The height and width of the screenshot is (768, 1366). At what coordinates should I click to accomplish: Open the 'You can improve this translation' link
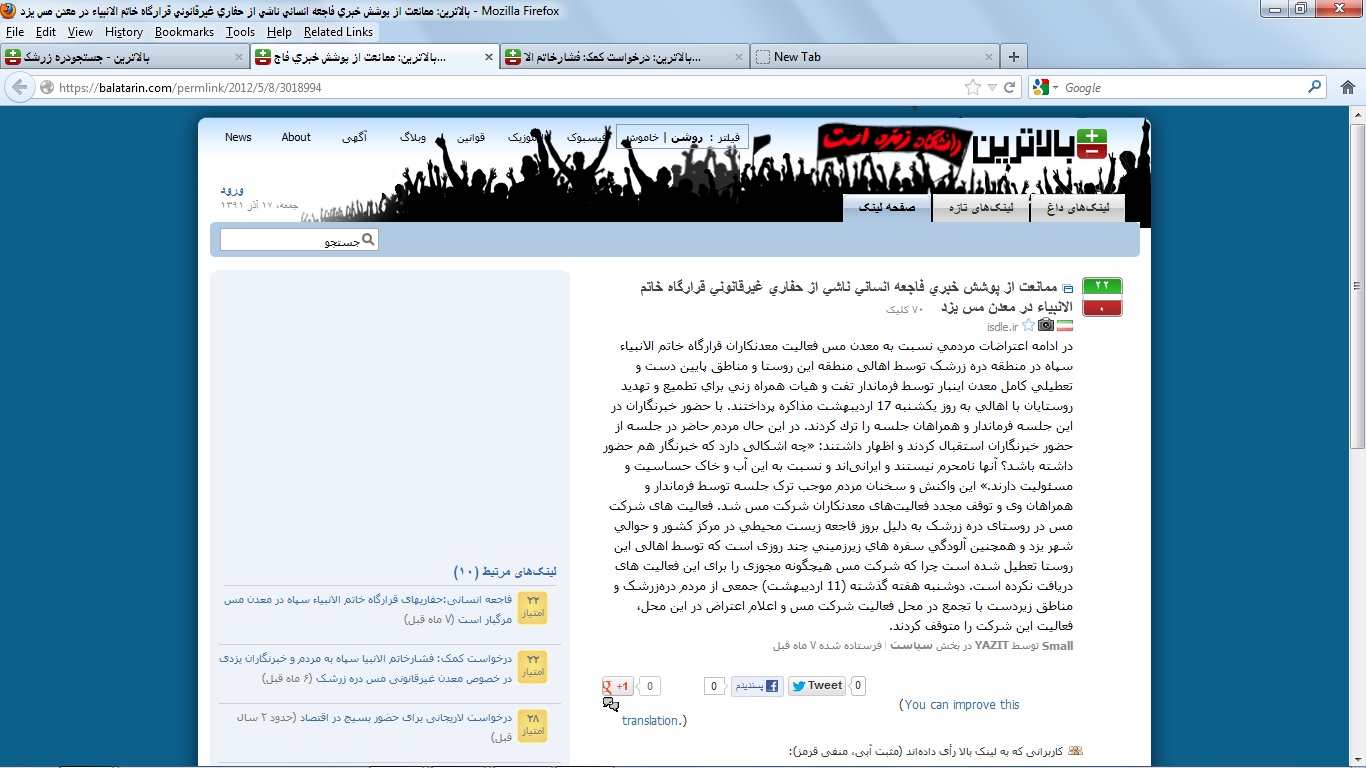(959, 704)
